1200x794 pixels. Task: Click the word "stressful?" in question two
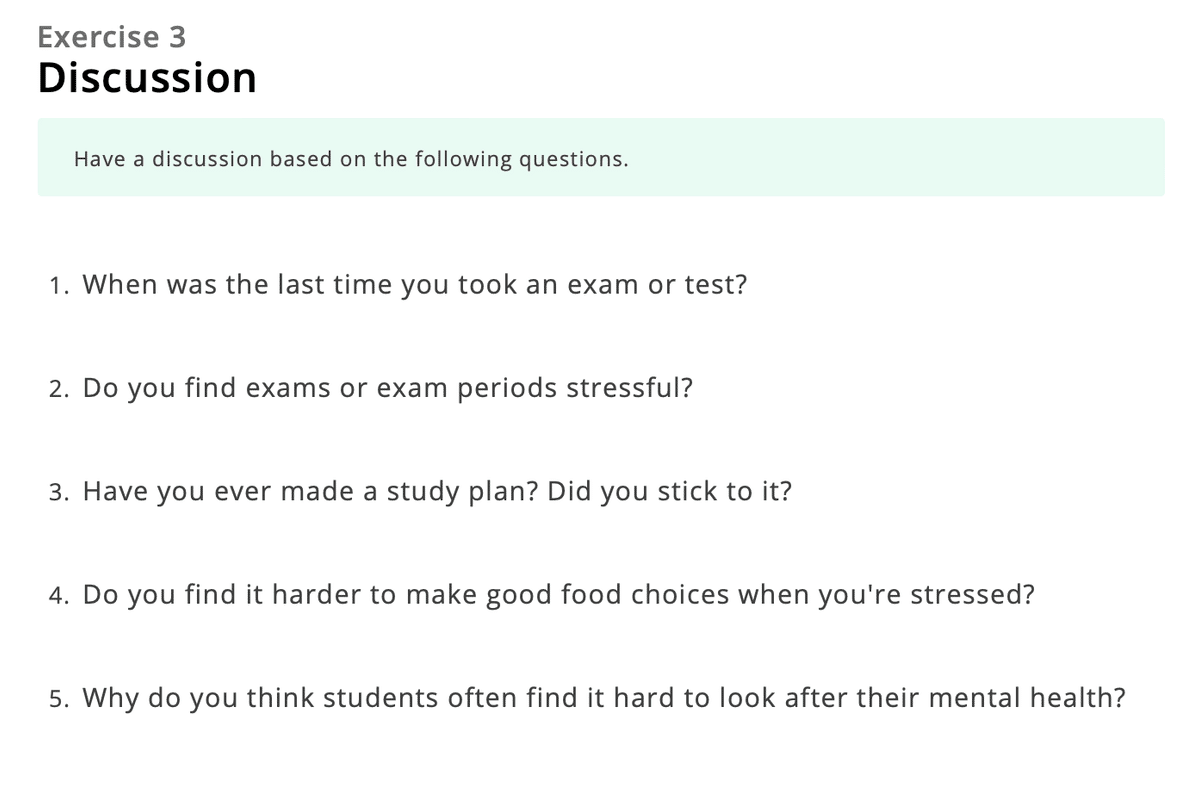click(x=630, y=388)
